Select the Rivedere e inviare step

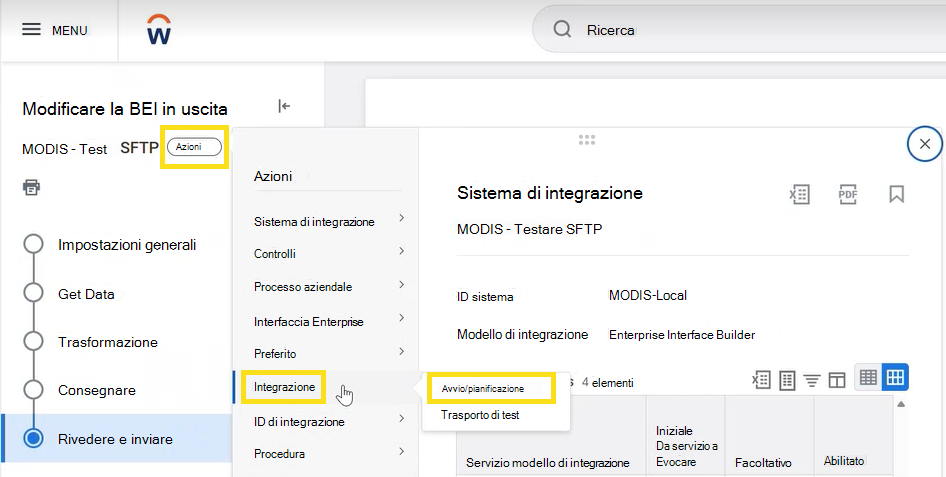(x=116, y=438)
